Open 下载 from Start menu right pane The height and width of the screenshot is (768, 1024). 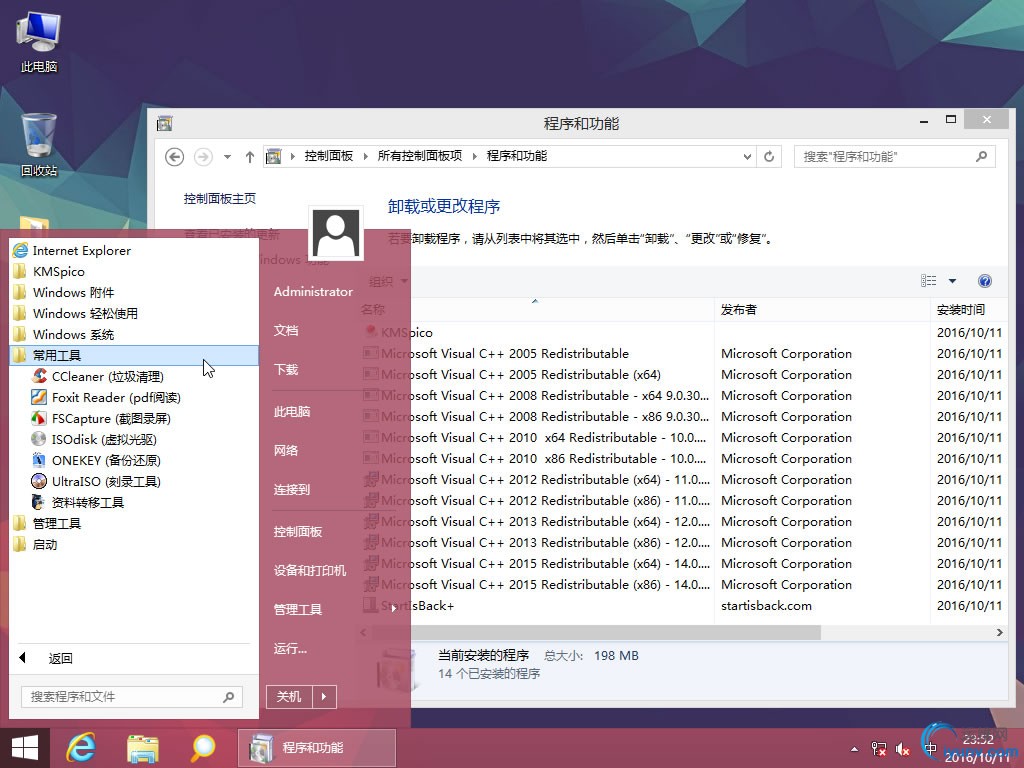(286, 370)
